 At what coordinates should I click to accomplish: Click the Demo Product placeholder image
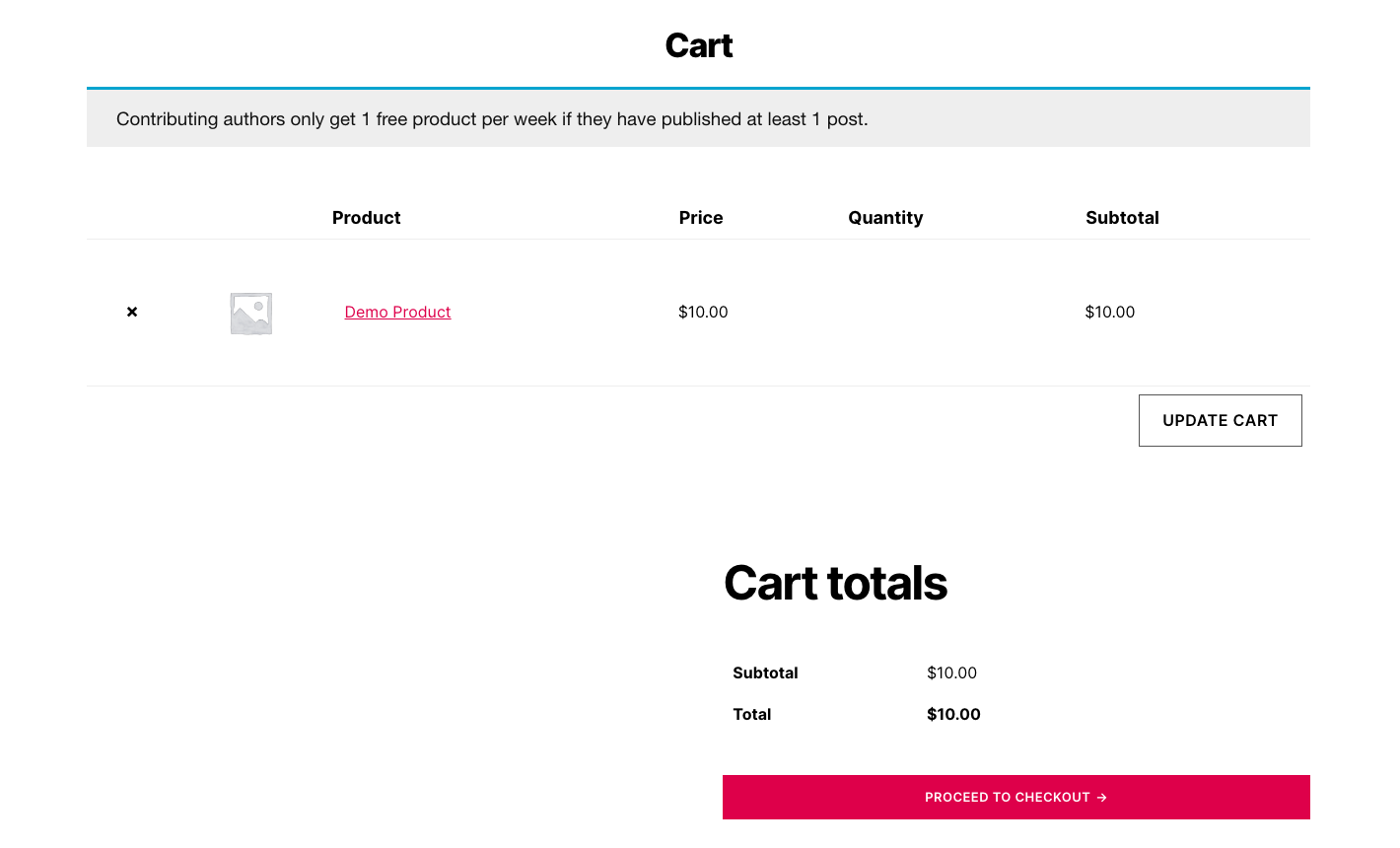(251, 313)
